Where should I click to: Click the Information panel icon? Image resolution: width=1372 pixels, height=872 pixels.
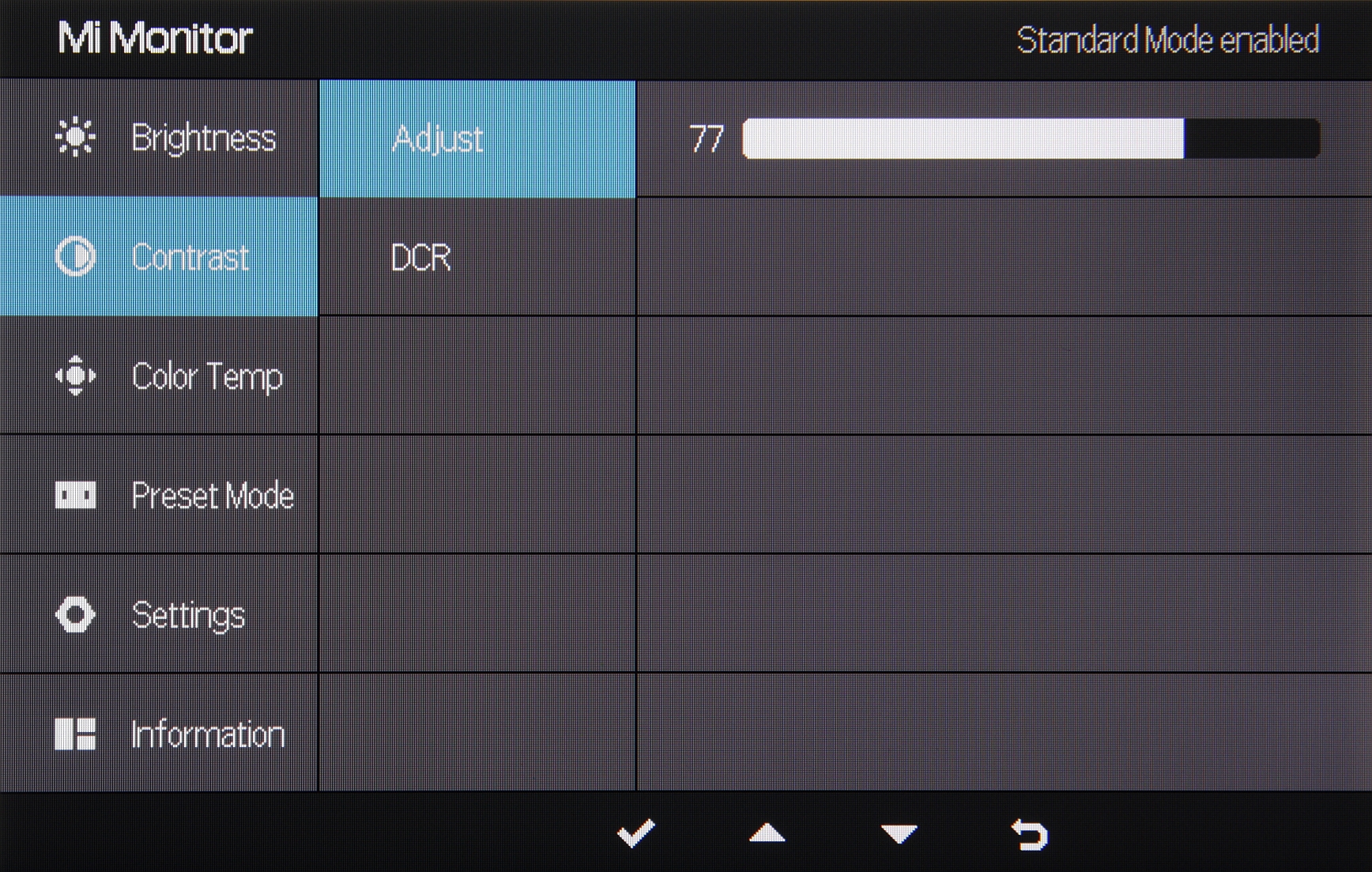pos(75,734)
